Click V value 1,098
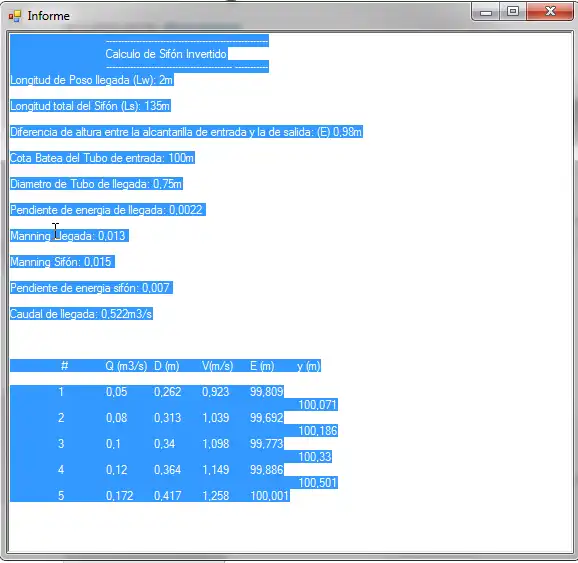Screen dimensions: 578x563 (216, 444)
